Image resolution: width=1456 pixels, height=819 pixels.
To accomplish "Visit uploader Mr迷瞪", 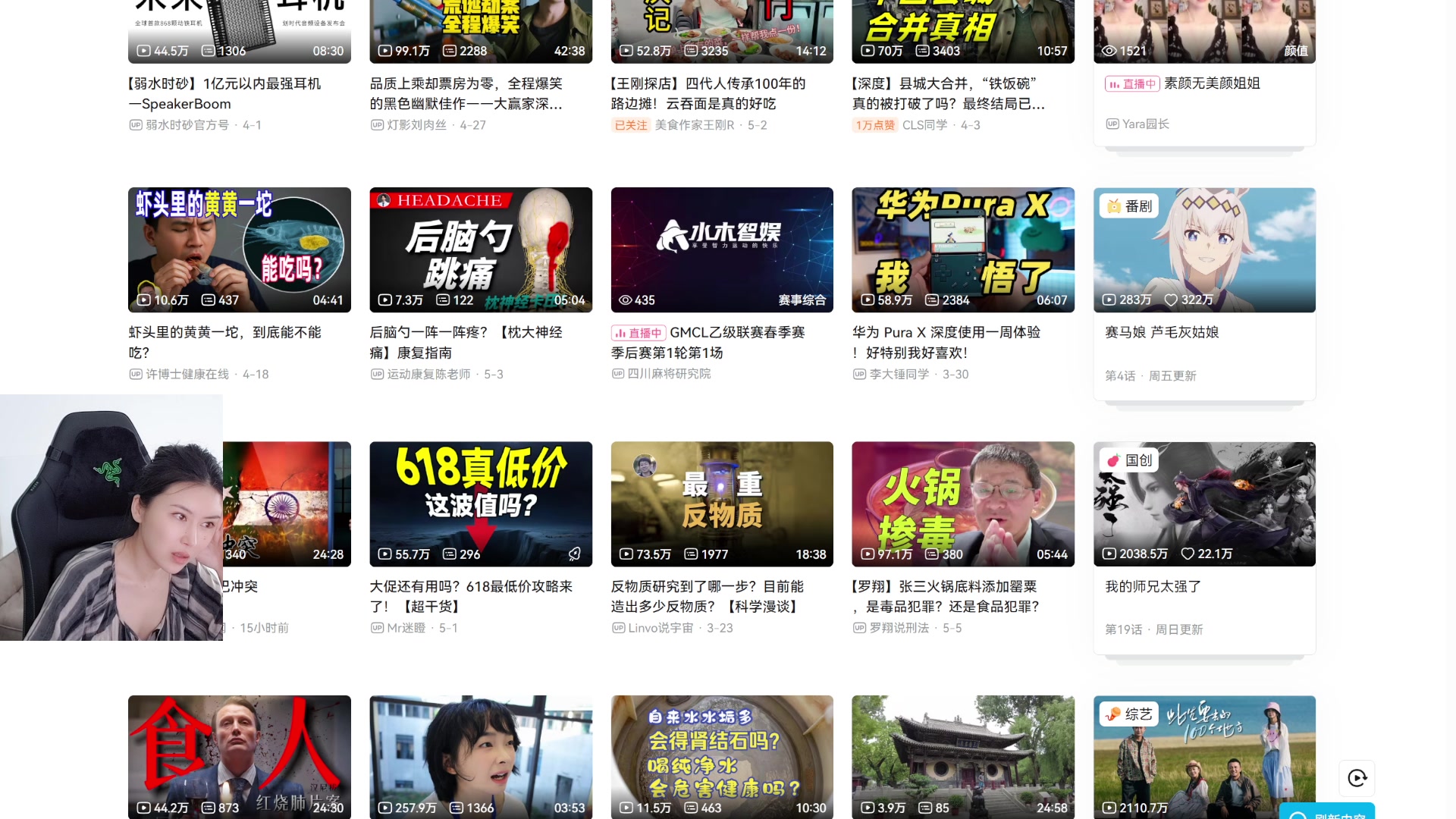I will (x=406, y=628).
